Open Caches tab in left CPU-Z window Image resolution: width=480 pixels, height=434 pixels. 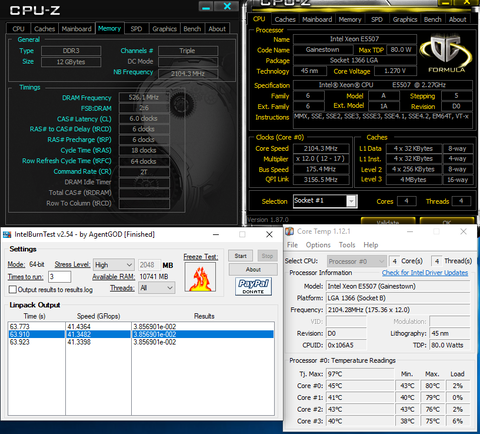pyautogui.click(x=44, y=29)
